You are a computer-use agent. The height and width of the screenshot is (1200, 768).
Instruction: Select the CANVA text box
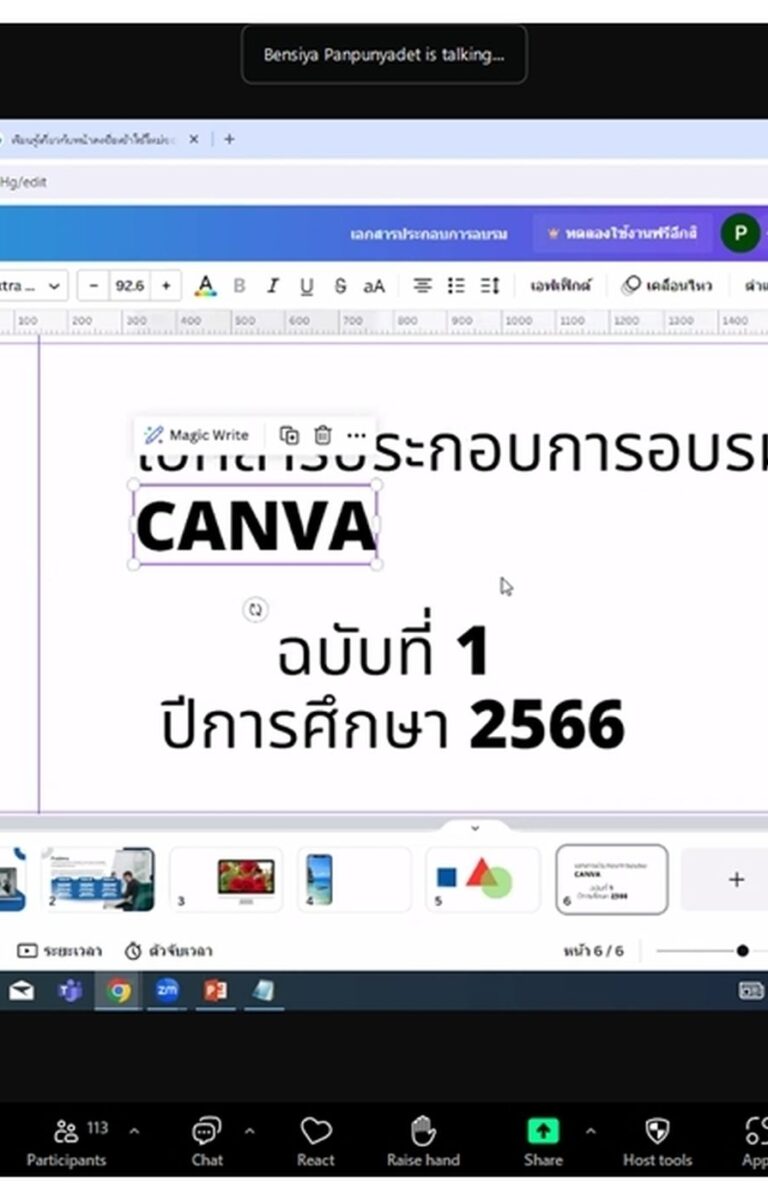[255, 525]
